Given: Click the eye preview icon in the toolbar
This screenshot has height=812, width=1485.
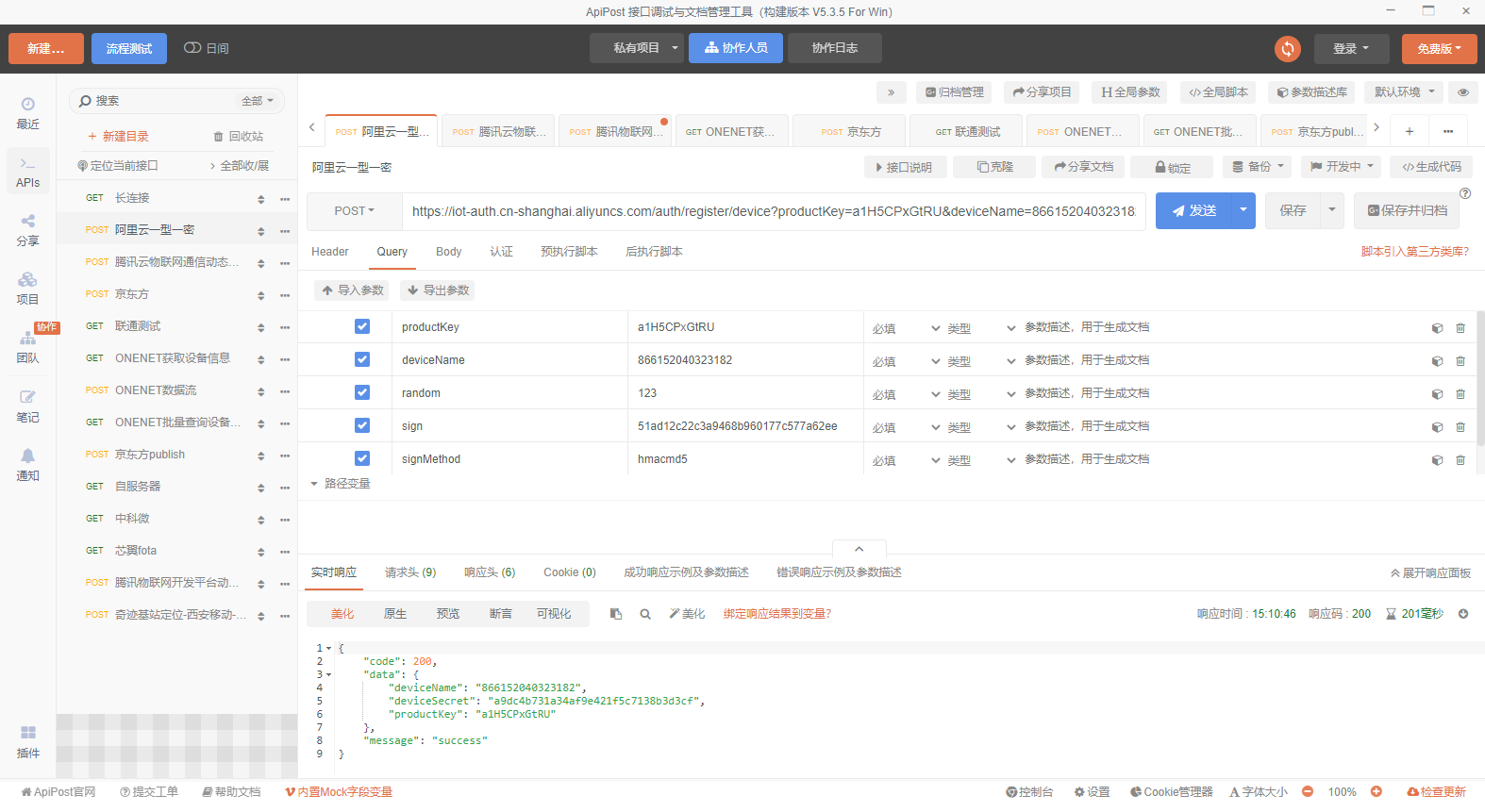Looking at the screenshot, I should (1463, 92).
